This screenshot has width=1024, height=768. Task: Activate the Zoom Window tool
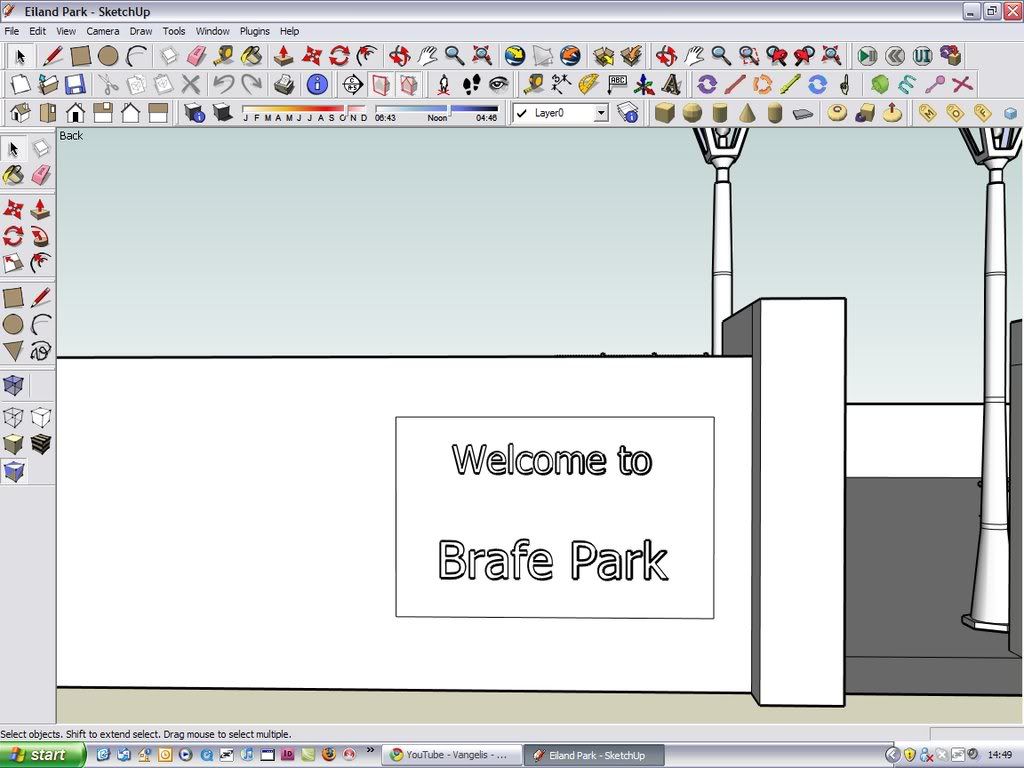coord(748,56)
